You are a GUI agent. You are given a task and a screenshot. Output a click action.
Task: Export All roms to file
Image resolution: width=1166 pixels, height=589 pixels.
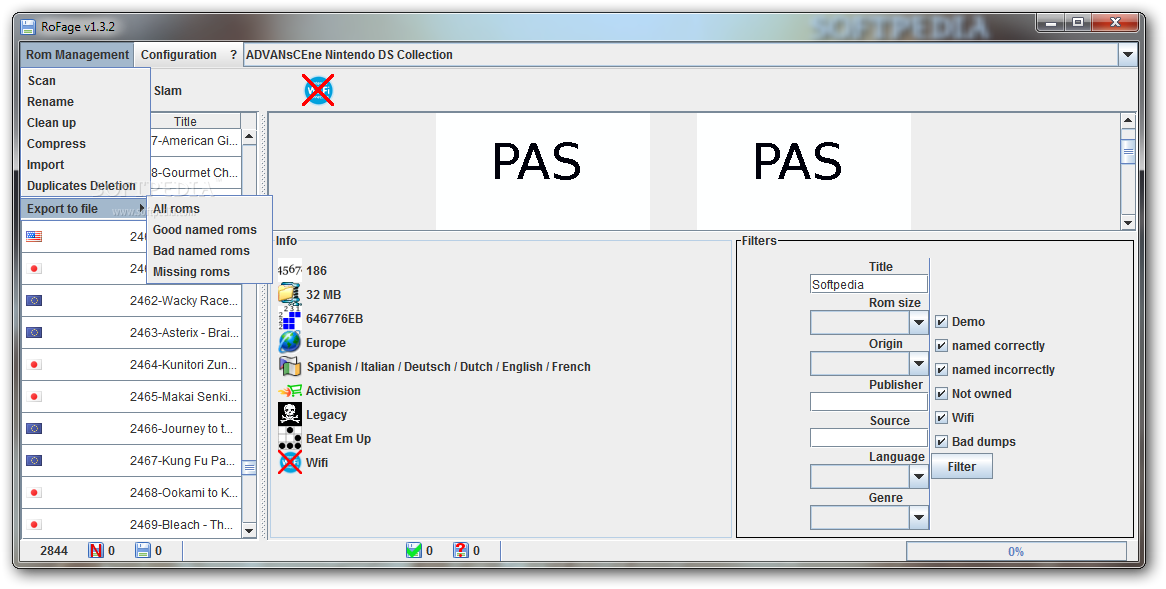[210, 209]
